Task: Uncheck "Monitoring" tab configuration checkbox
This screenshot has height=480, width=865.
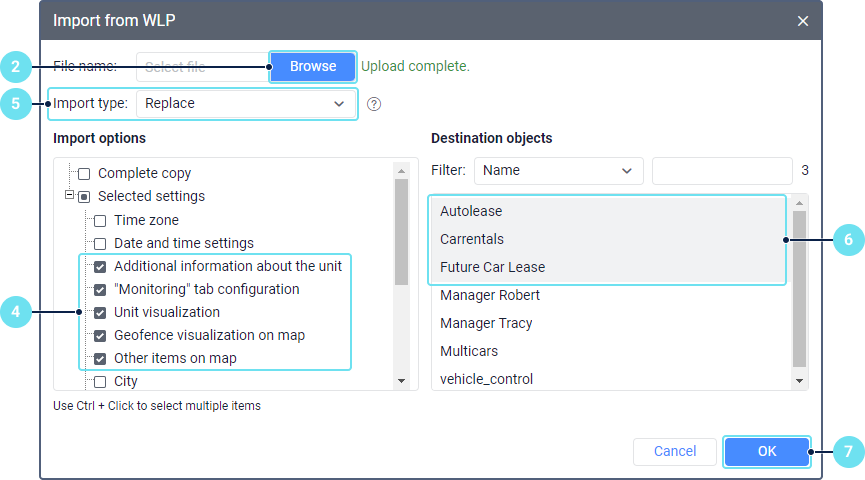Action: 100,290
